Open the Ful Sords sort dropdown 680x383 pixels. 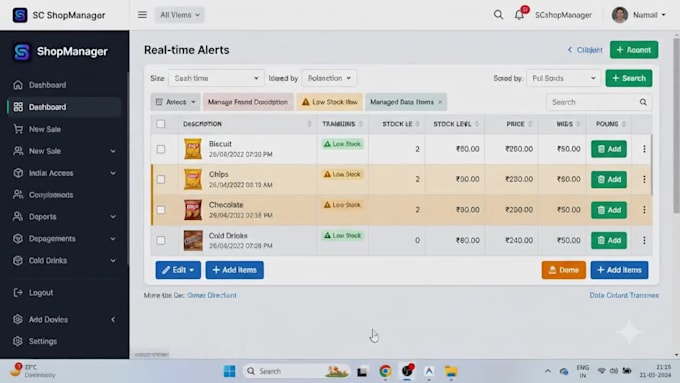[x=563, y=78]
